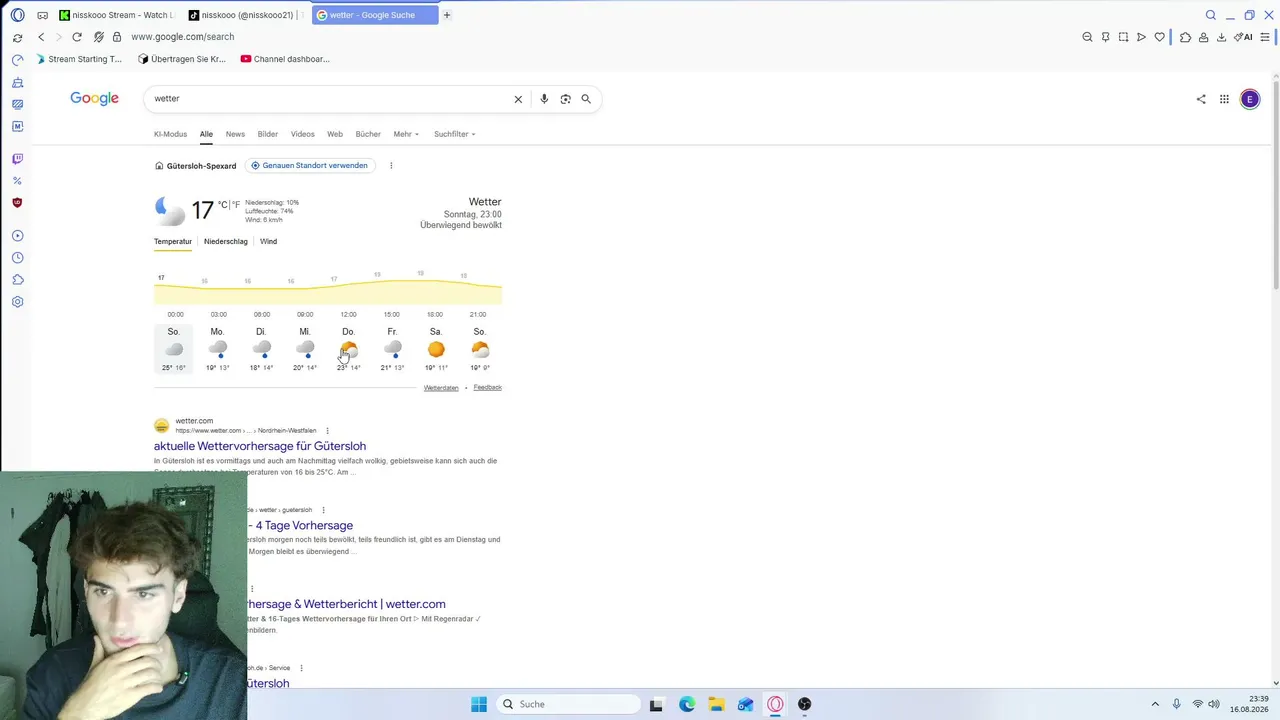Open the Stream Starting bookmark
This screenshot has height=720, width=1280.
(x=79, y=59)
